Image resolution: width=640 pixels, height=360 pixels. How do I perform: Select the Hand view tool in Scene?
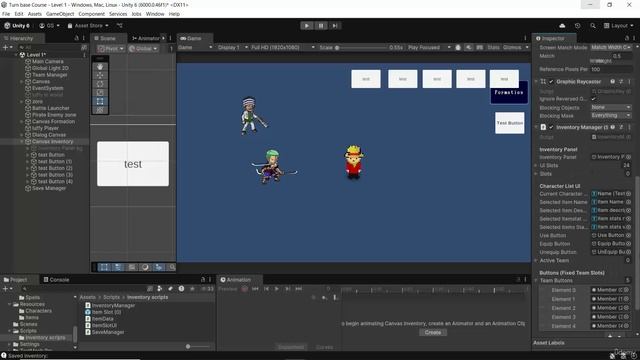[100, 67]
